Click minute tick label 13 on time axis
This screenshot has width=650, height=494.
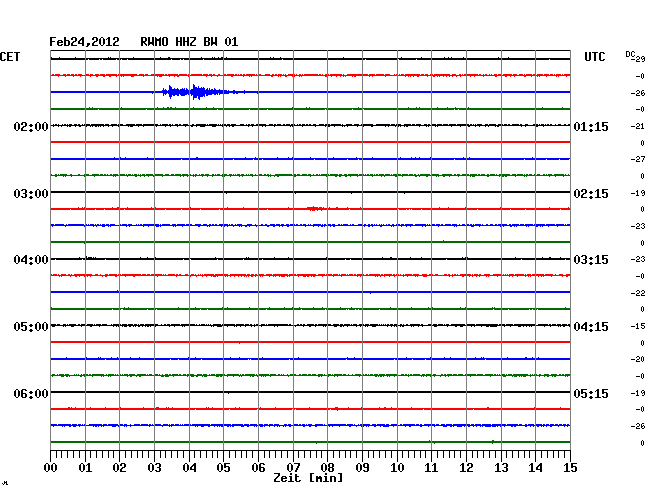click(501, 468)
